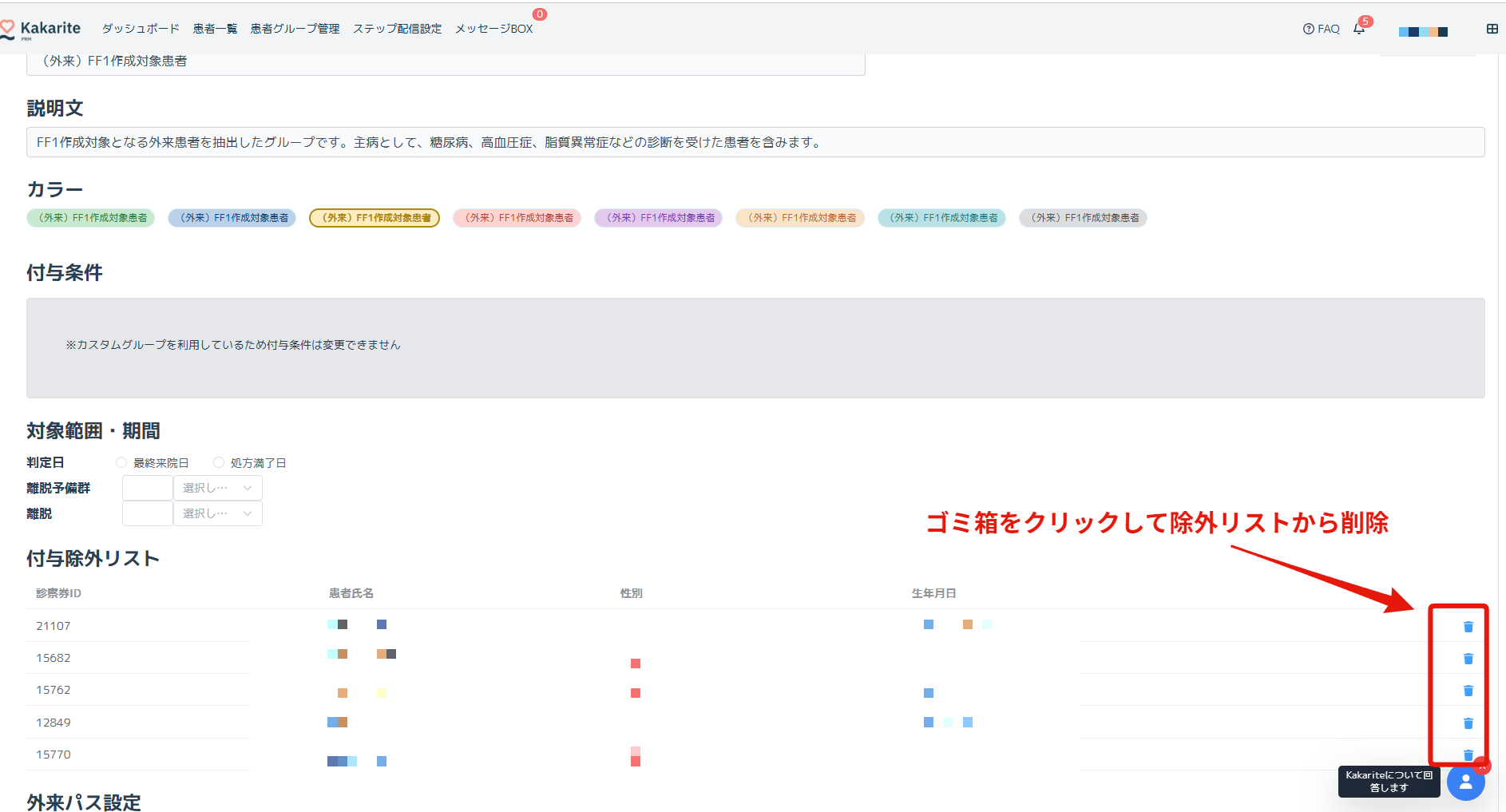
Task: Go to 患者グループ管理 in navigation
Action: pyautogui.click(x=295, y=29)
